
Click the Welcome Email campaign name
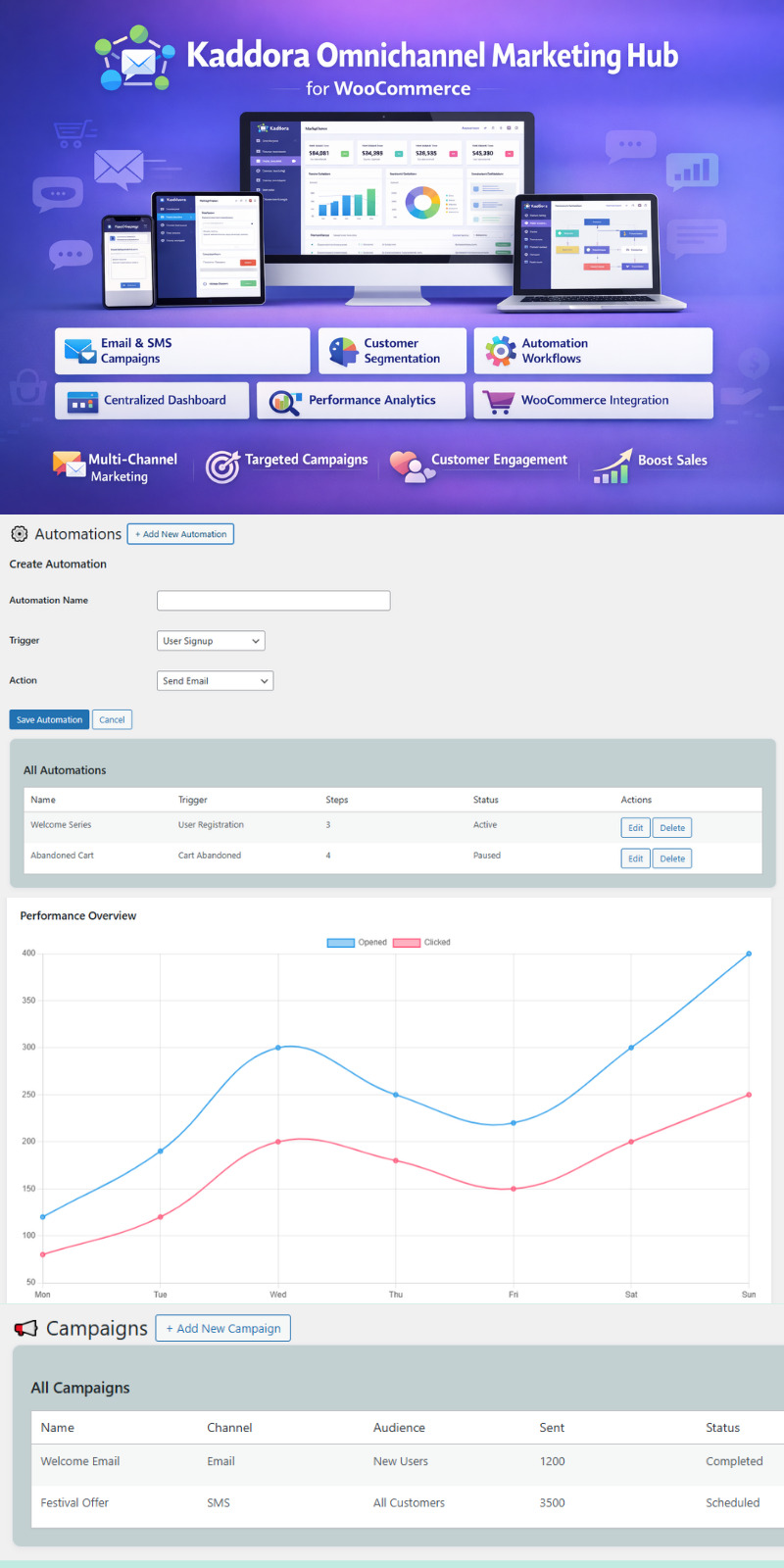pos(80,1461)
